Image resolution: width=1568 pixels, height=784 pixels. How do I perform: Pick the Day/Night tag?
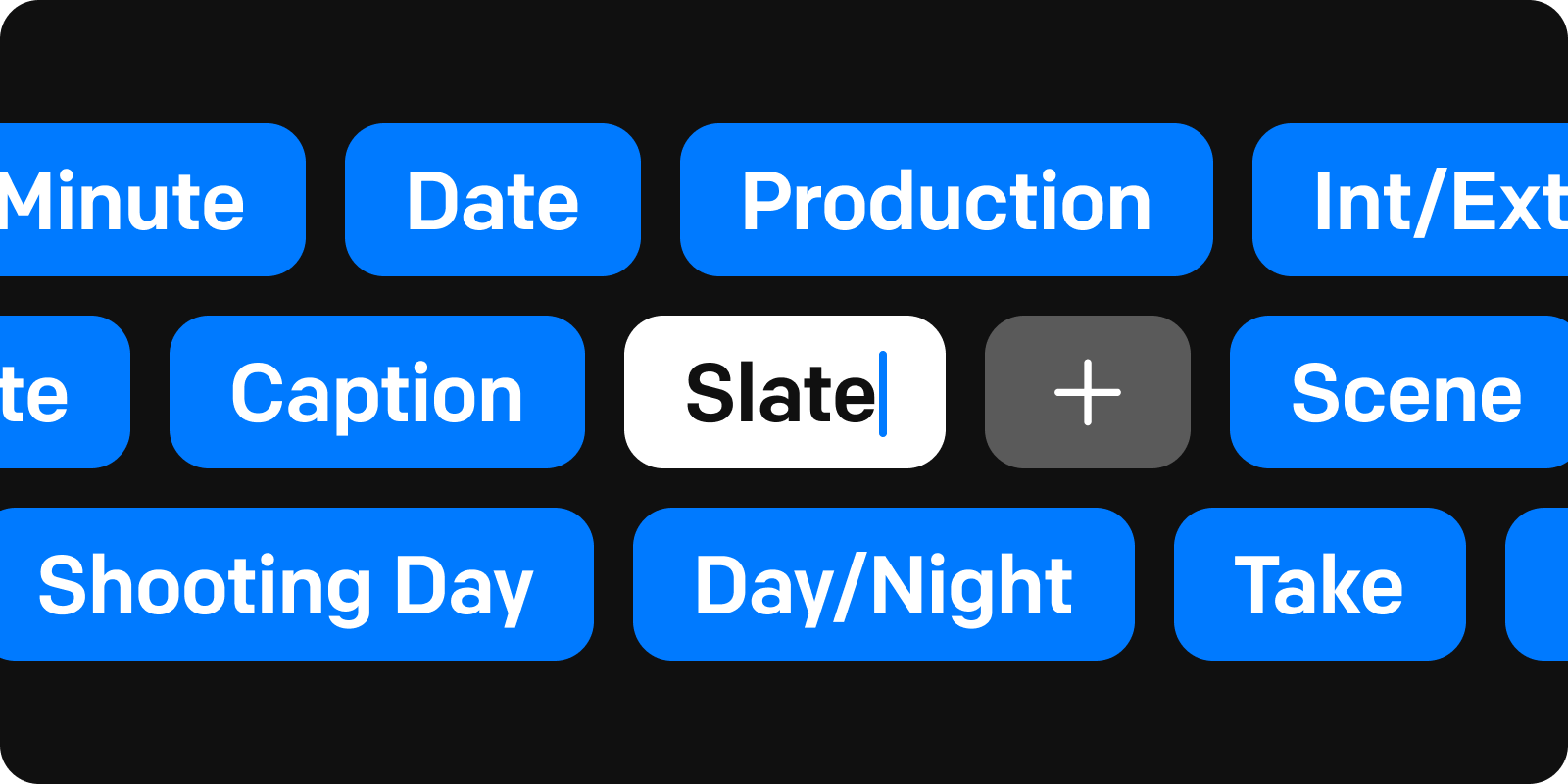pos(883,584)
